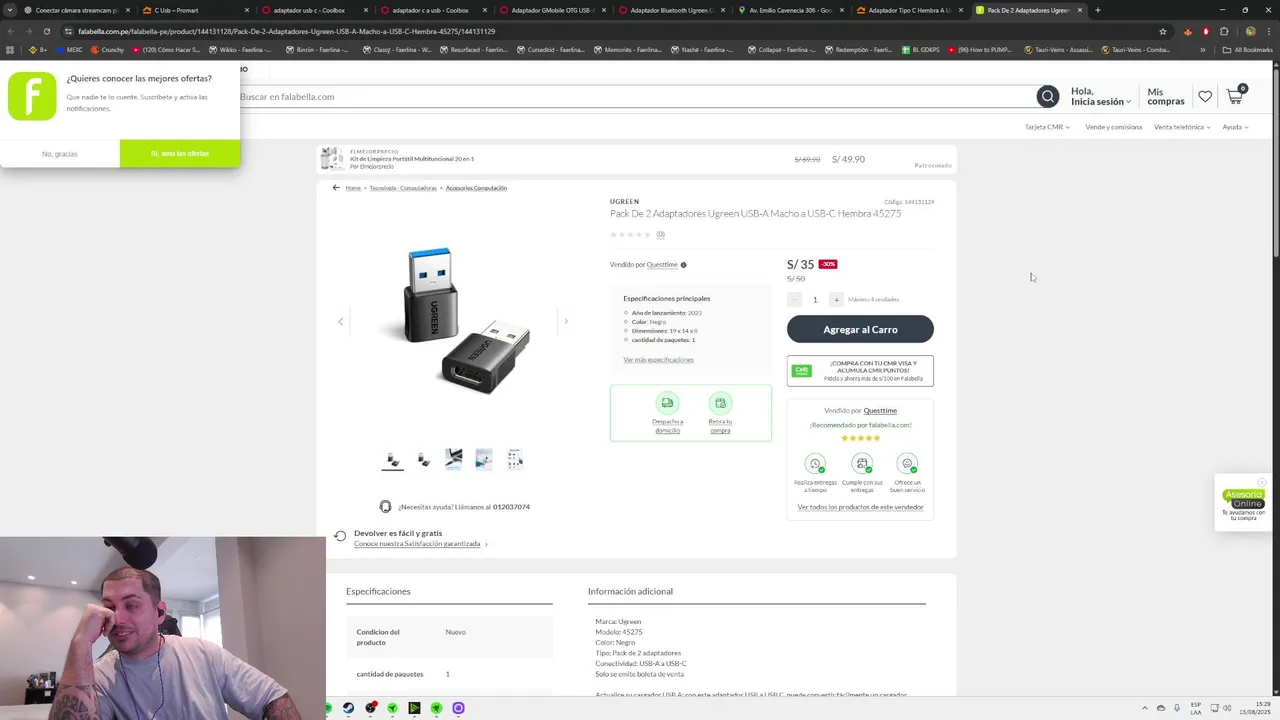Click the Realiza entregas a tiempo icon

pyautogui.click(x=815, y=464)
